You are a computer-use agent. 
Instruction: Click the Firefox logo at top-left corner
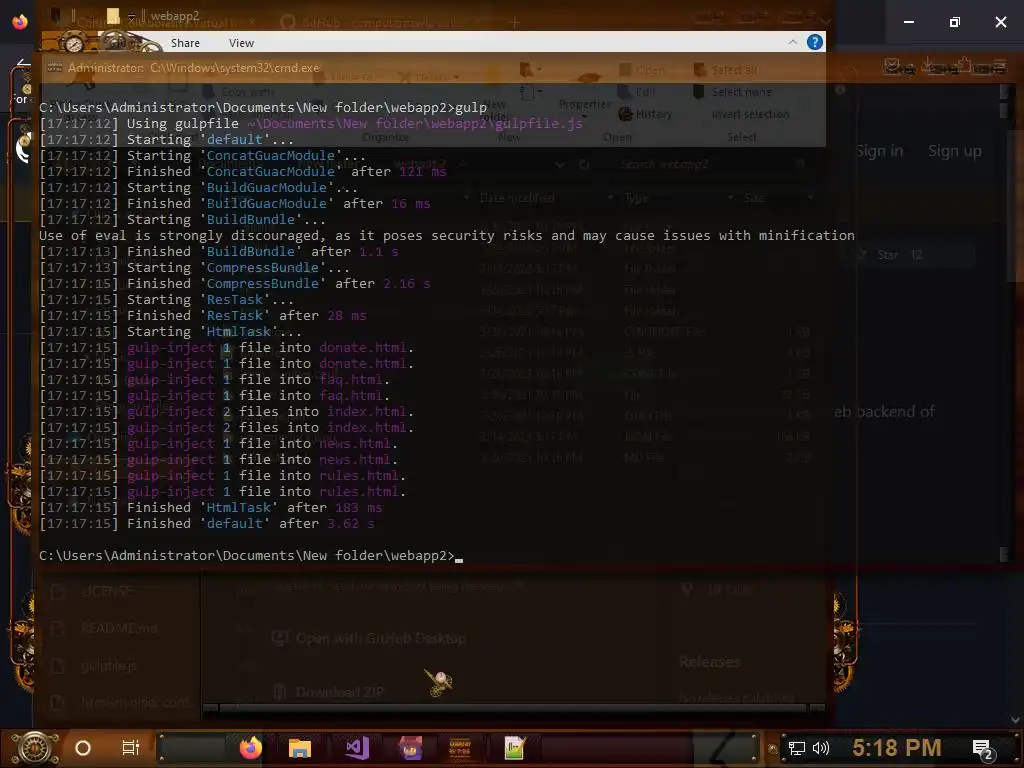tap(20, 22)
